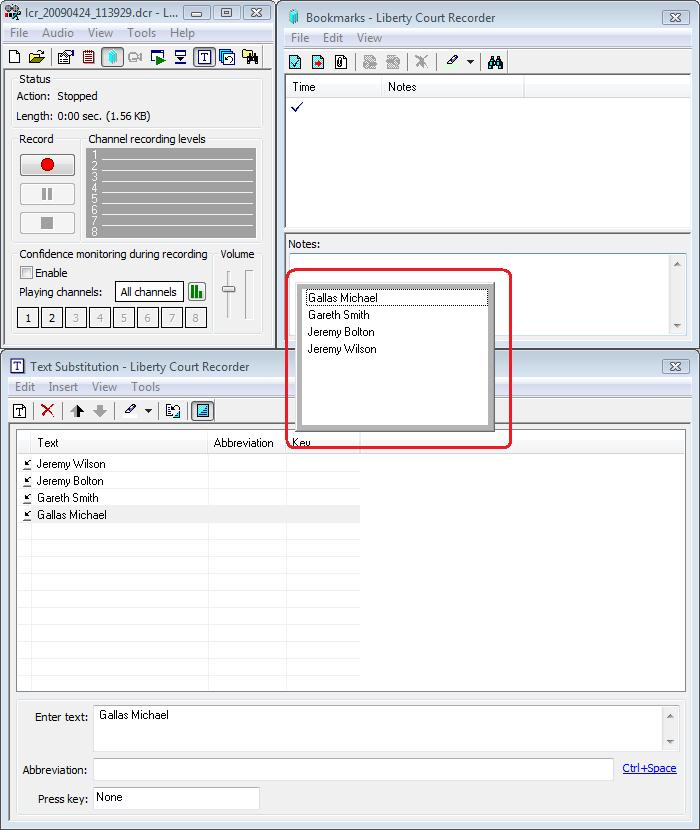Toggle playing channel 1 button
The height and width of the screenshot is (830, 700).
(x=28, y=318)
